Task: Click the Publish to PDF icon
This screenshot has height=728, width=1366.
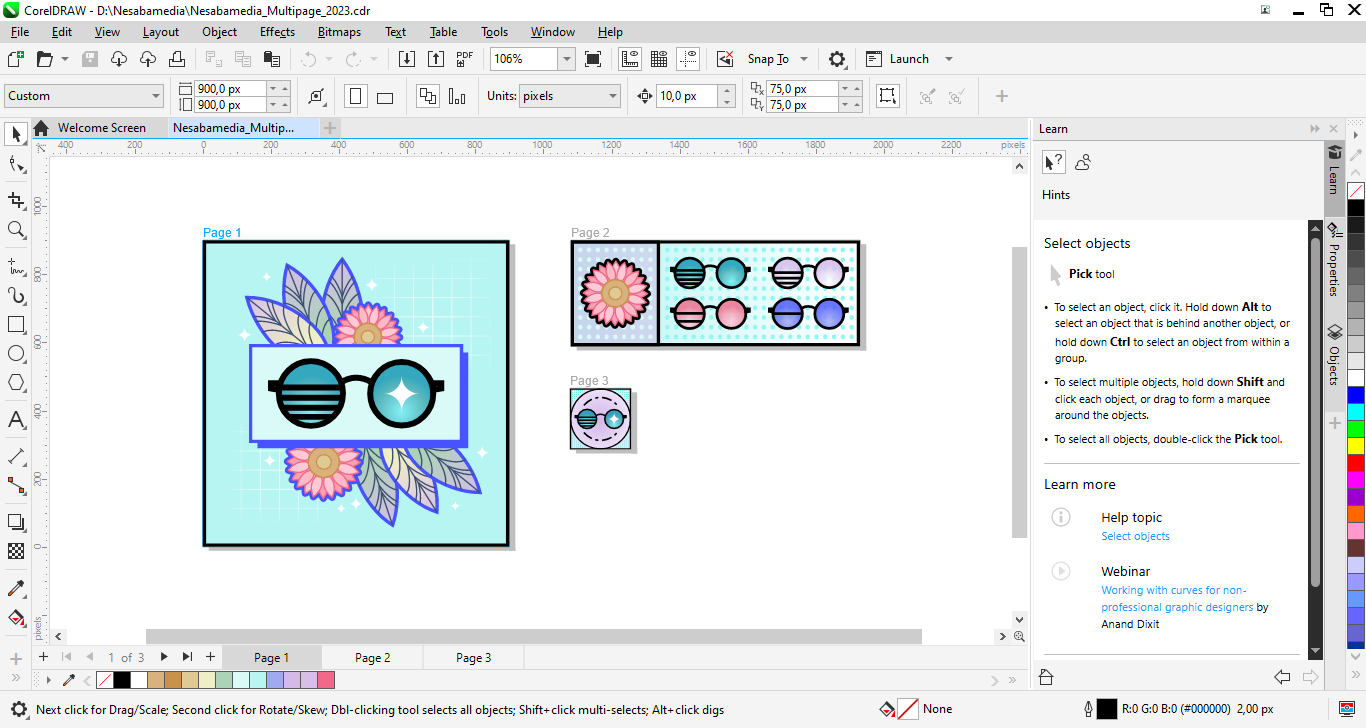Action: (464, 59)
